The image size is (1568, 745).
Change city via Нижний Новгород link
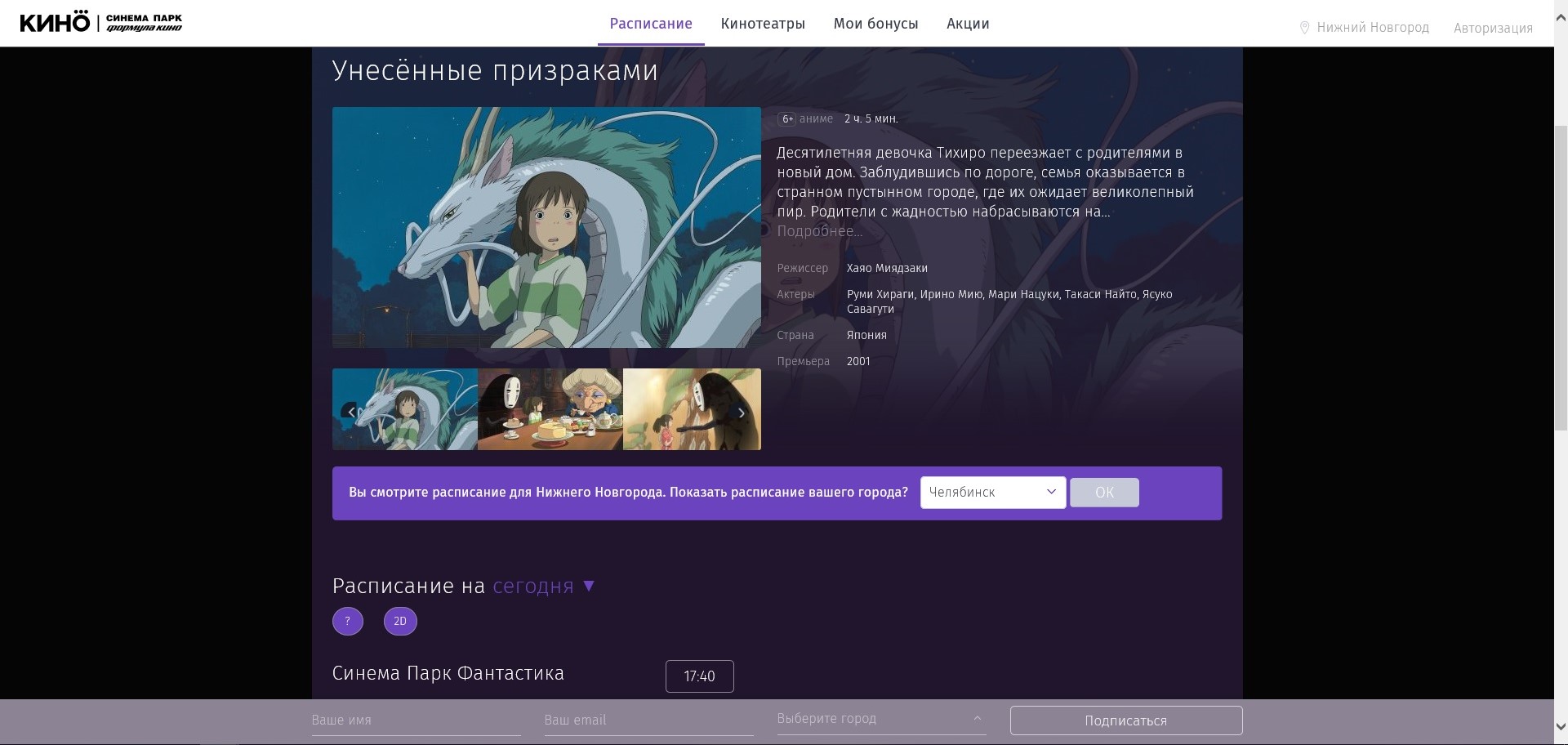(1373, 28)
